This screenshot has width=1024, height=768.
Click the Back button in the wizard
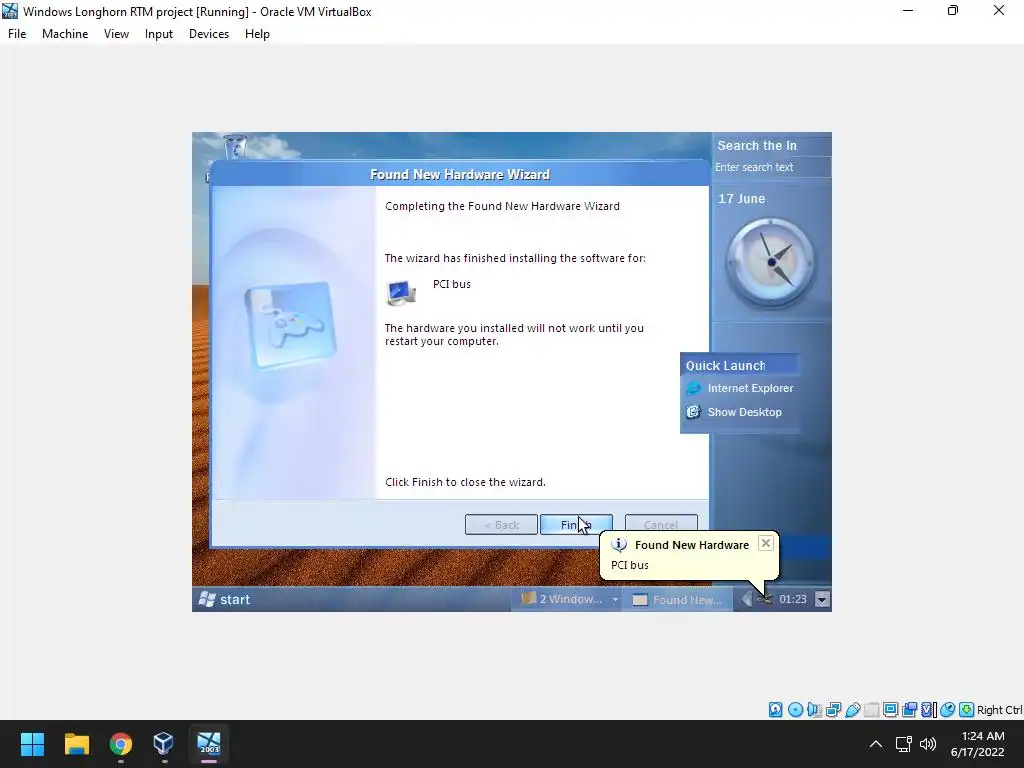(501, 524)
